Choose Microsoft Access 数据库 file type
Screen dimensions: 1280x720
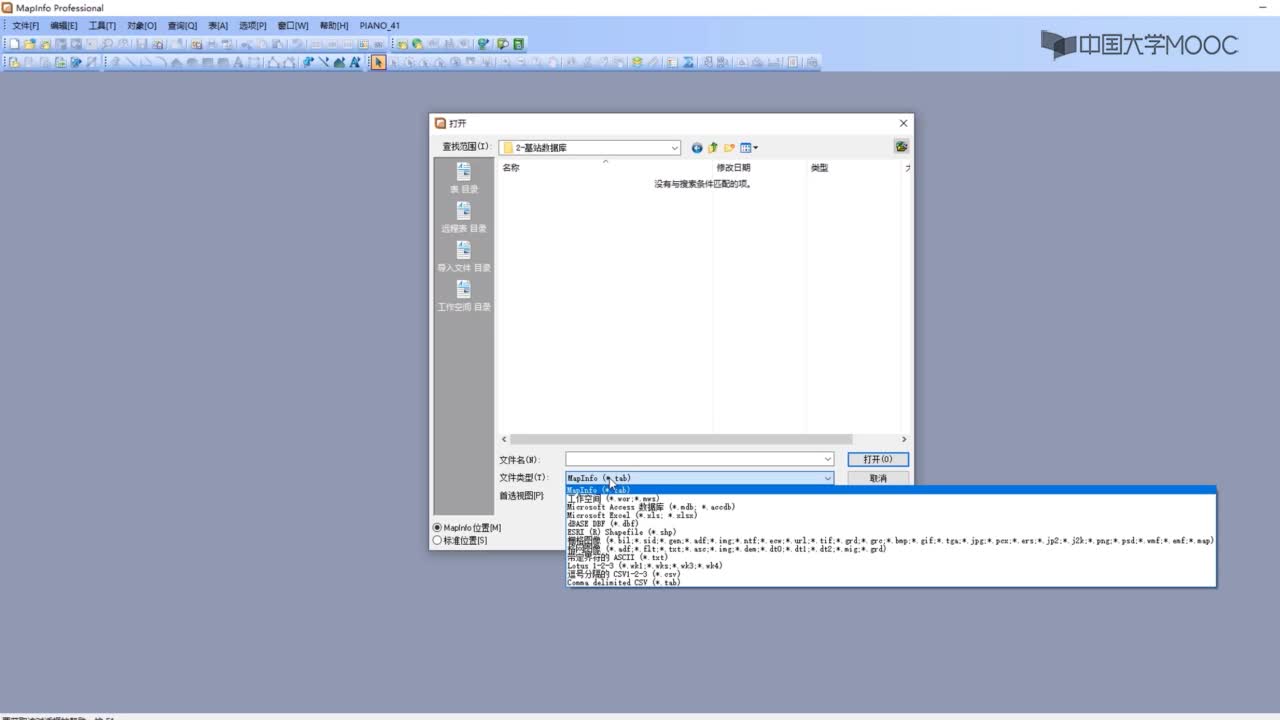coord(890,507)
